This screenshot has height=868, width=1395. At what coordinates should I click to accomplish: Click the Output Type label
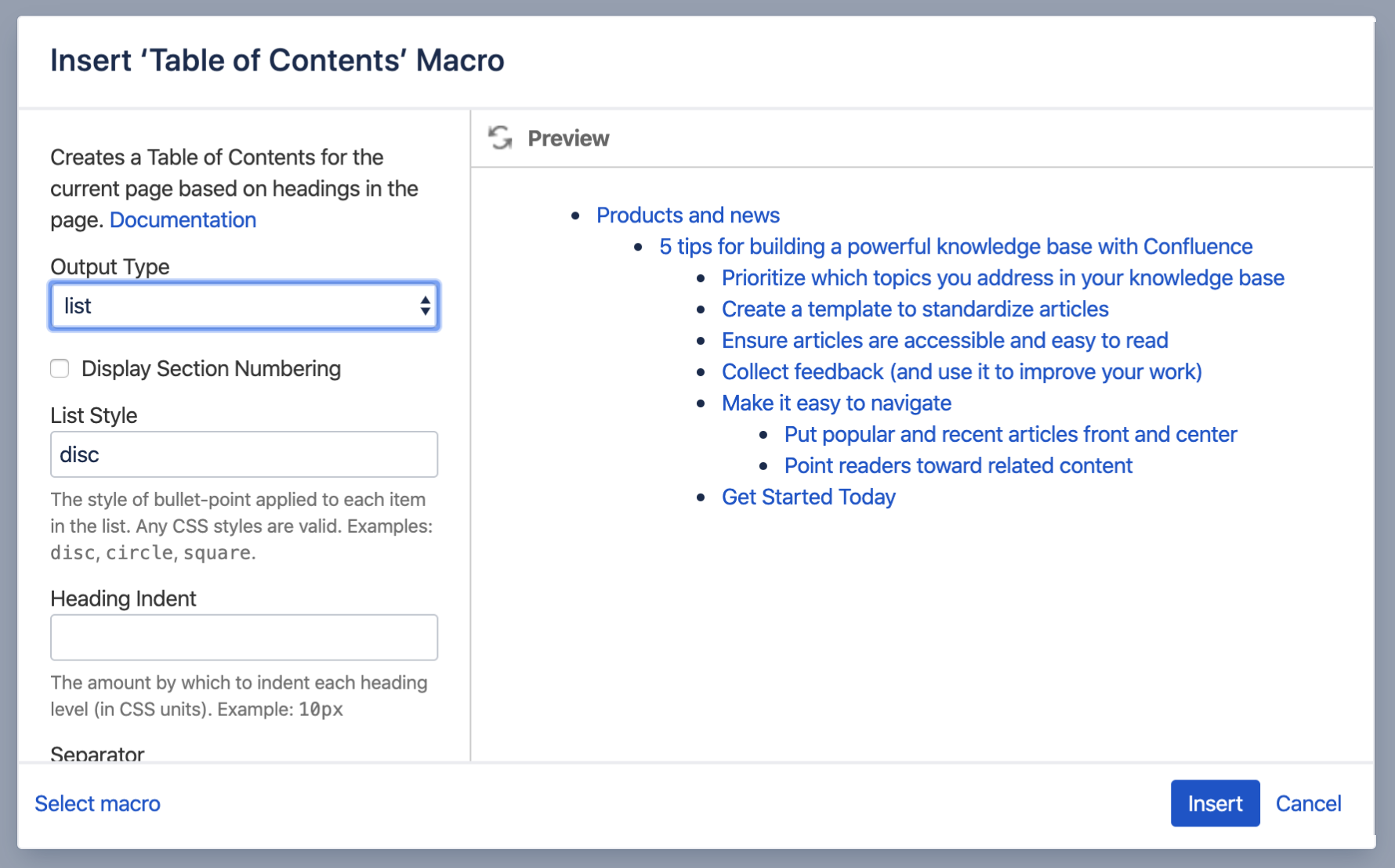110,267
